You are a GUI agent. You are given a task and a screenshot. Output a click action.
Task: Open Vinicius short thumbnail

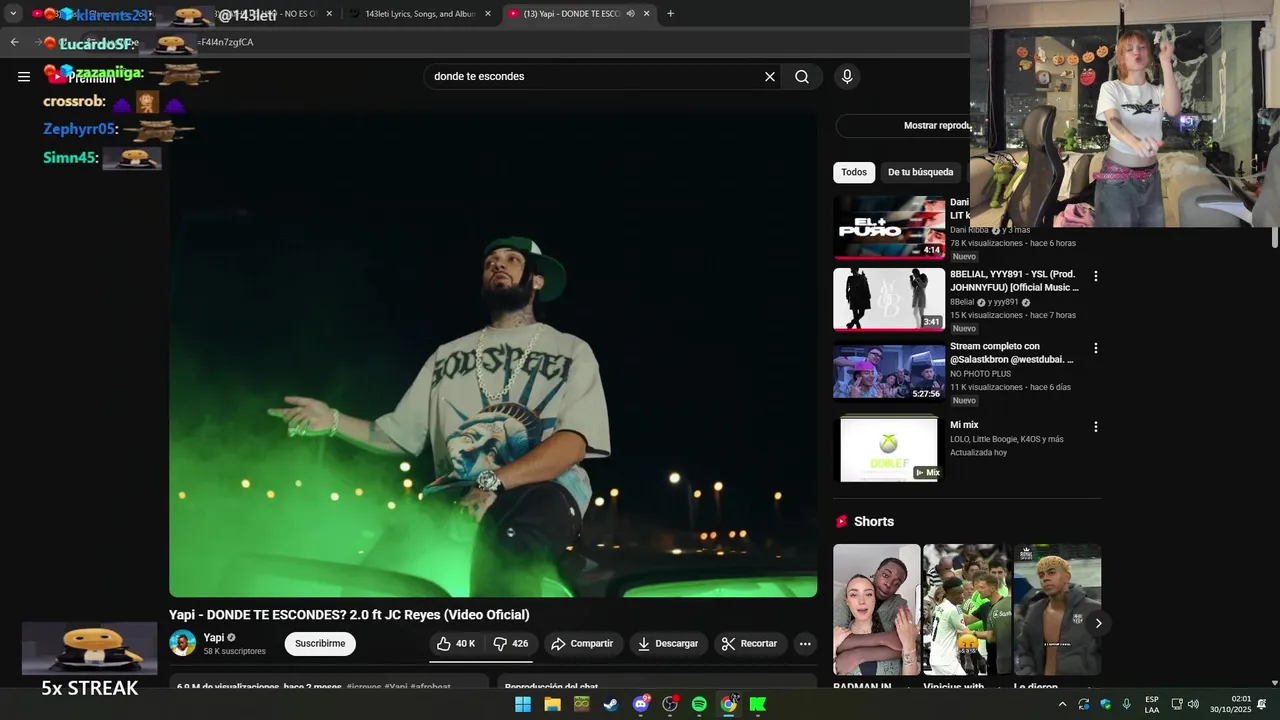[967, 610]
